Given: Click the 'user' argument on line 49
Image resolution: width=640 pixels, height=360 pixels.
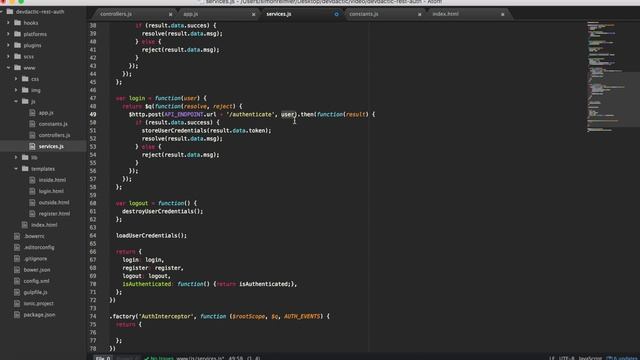Looking at the screenshot, I should [x=287, y=114].
